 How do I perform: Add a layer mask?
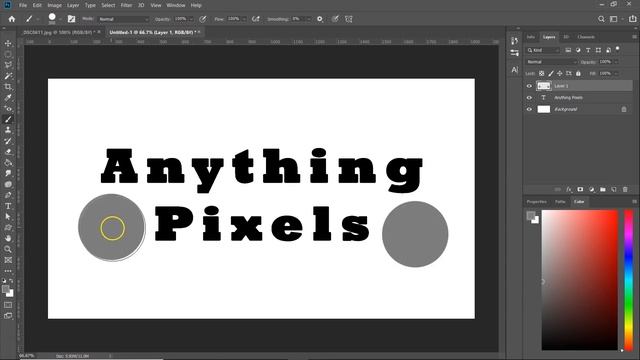pos(580,189)
